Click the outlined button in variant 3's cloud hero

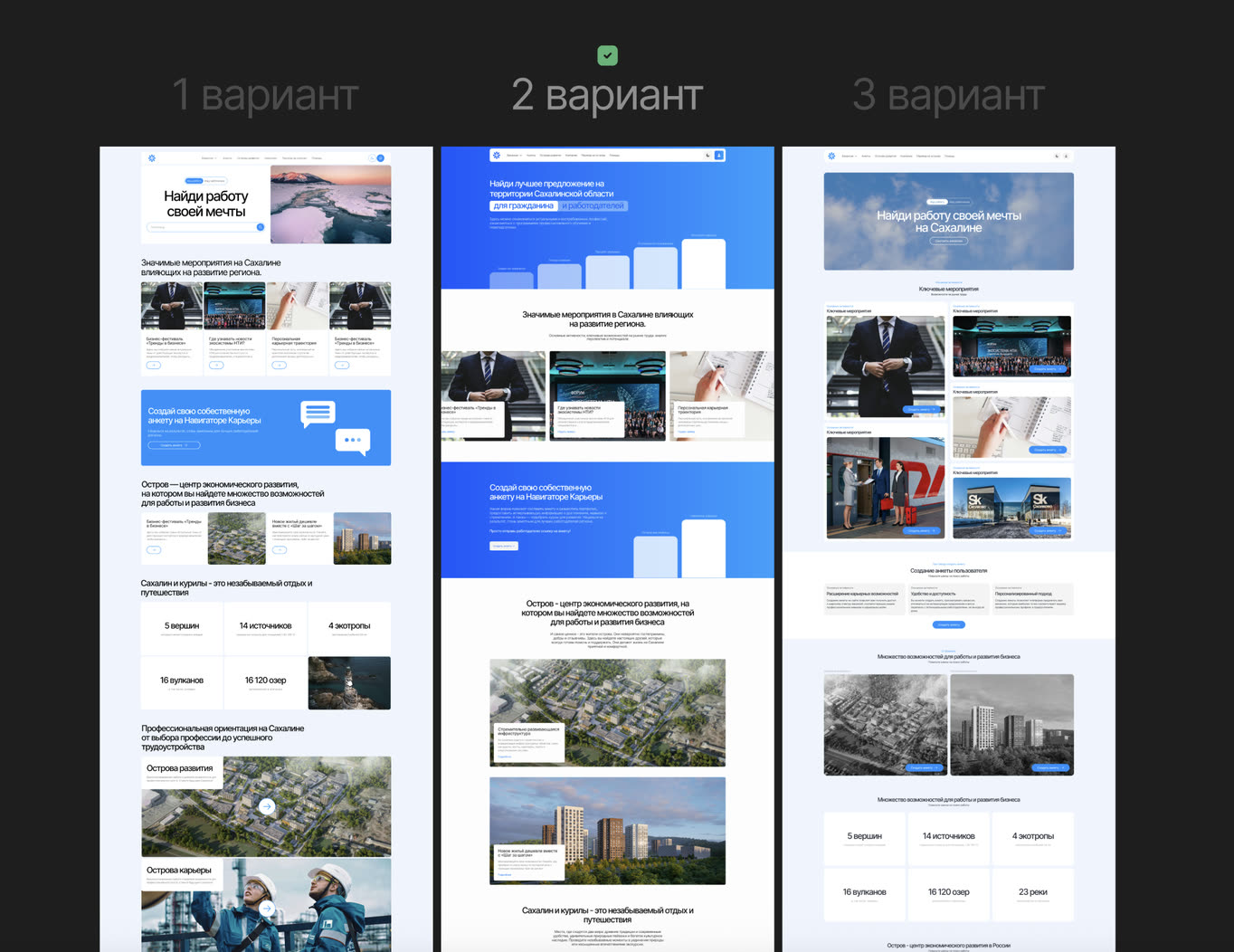(x=949, y=241)
